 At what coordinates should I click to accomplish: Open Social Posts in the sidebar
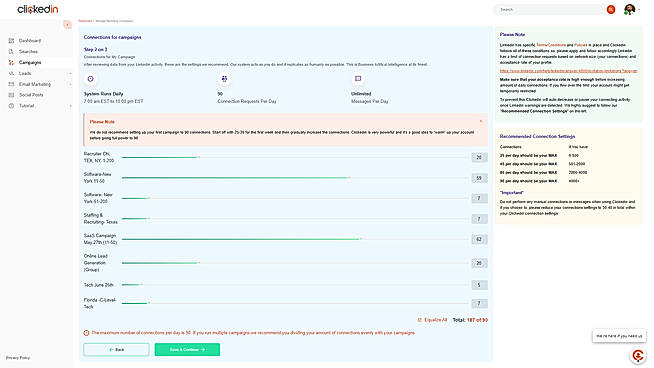point(31,95)
